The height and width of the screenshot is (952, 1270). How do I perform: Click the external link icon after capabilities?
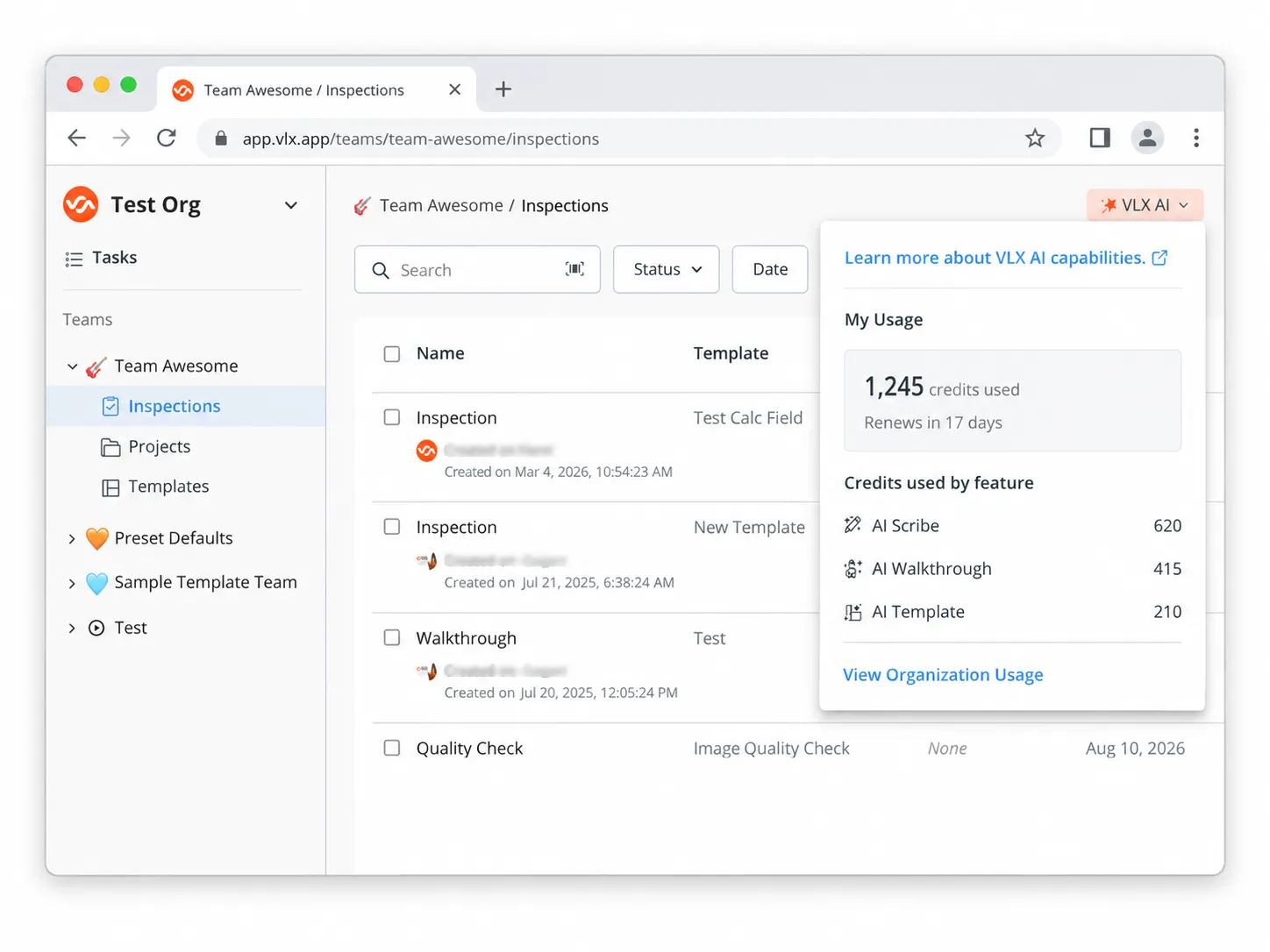pos(1159,258)
